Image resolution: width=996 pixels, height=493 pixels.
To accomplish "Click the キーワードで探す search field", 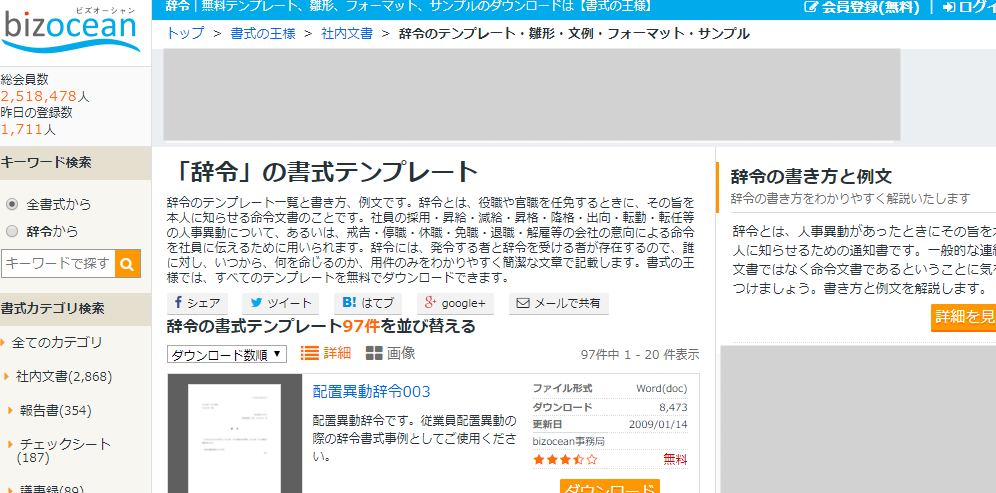I will pos(58,263).
